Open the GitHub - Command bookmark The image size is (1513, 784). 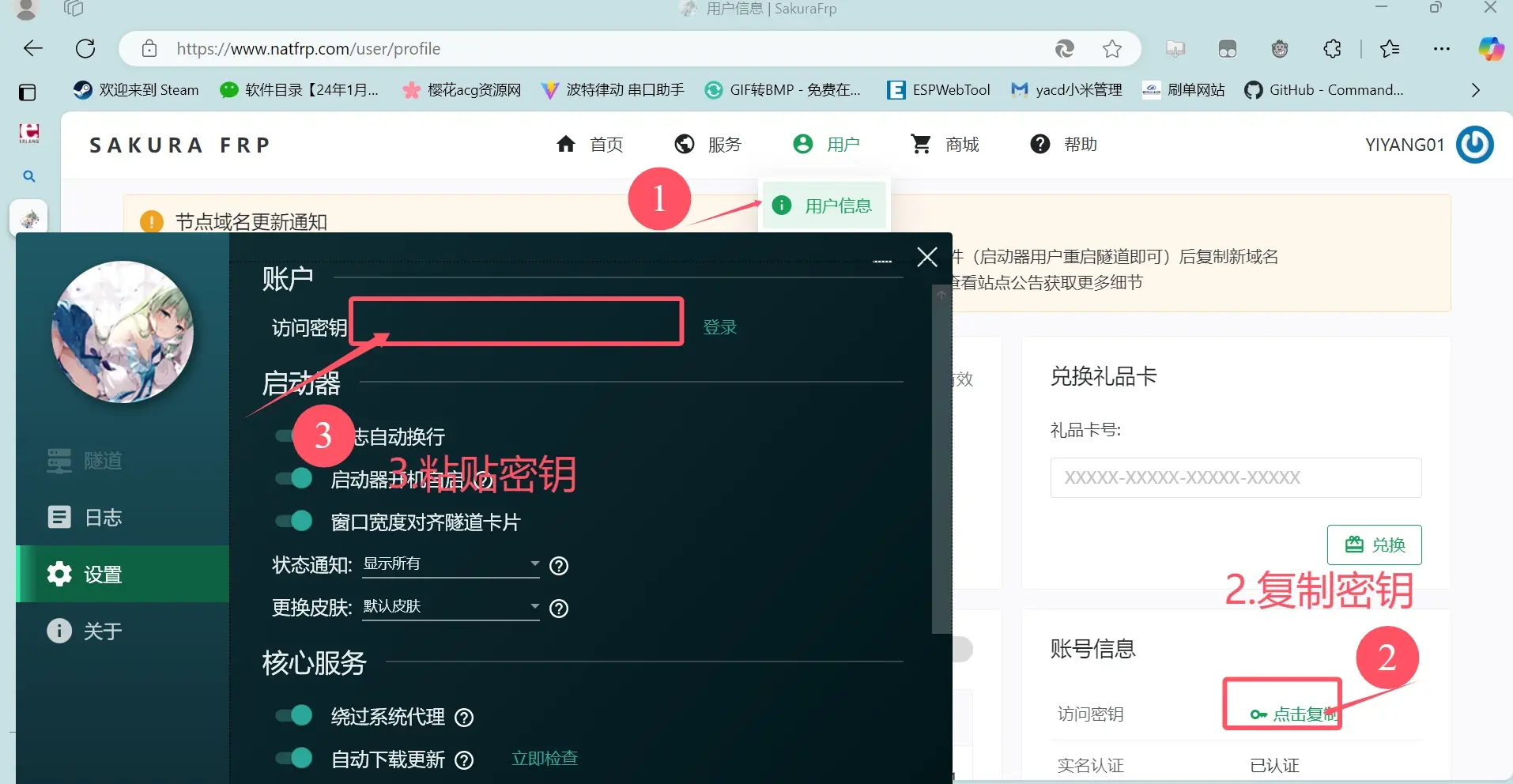tap(1324, 90)
